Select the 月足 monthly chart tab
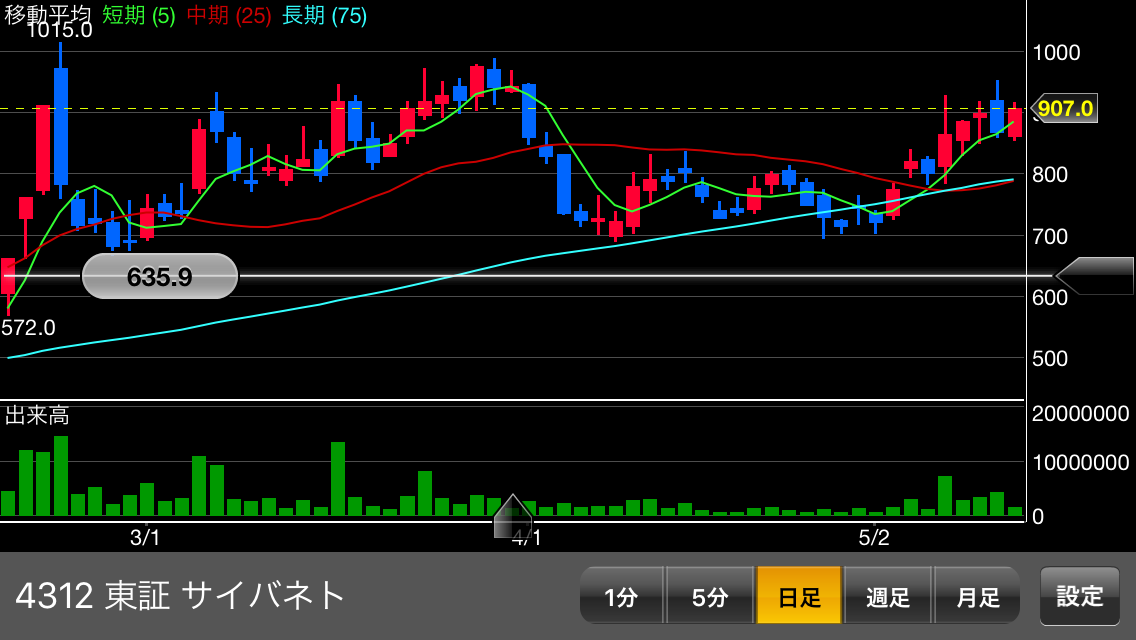Screen dimensions: 1136x640 coord(977,596)
